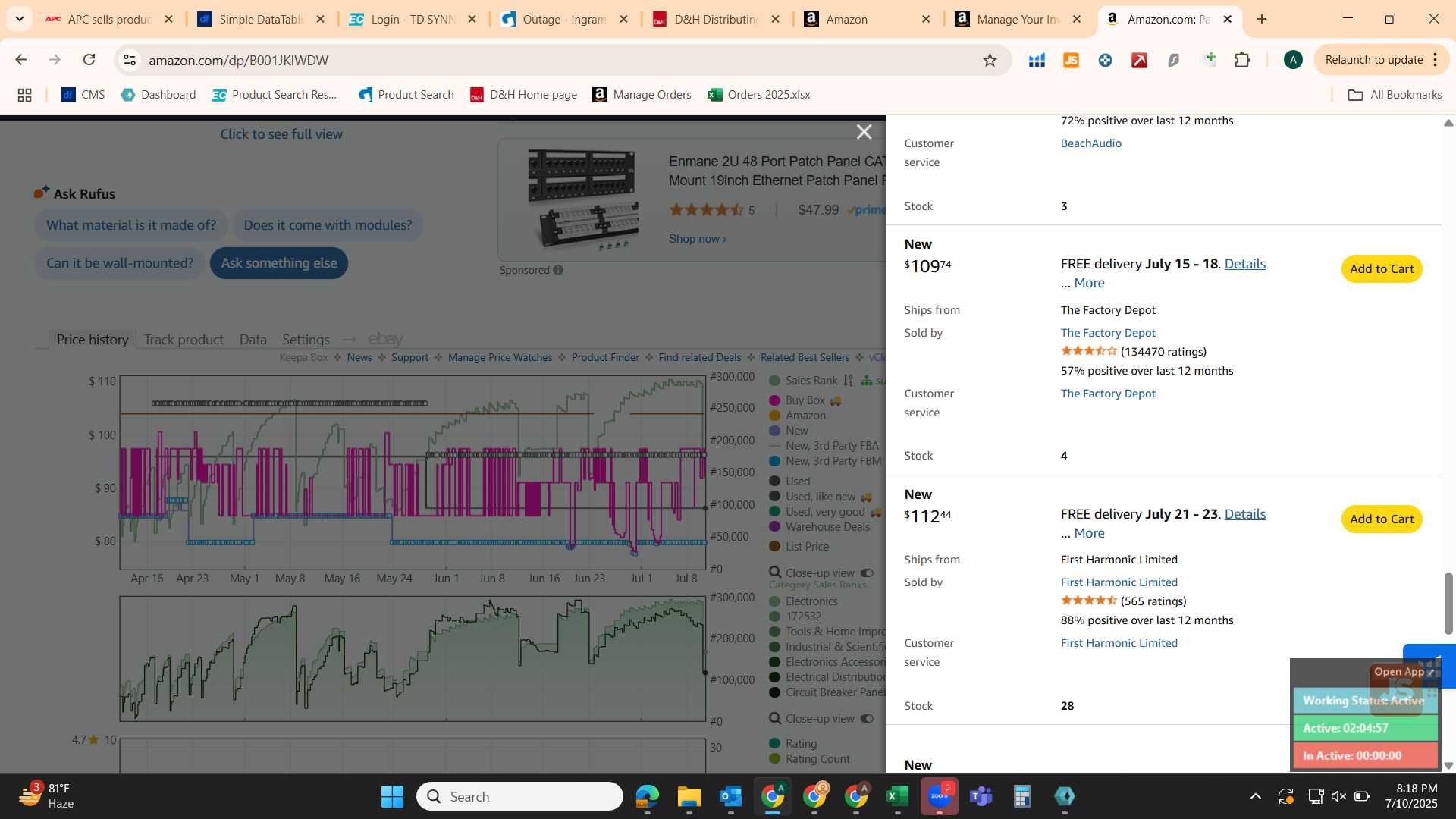Click the blue grid extension icon
The height and width of the screenshot is (819, 1456).
(1037, 60)
